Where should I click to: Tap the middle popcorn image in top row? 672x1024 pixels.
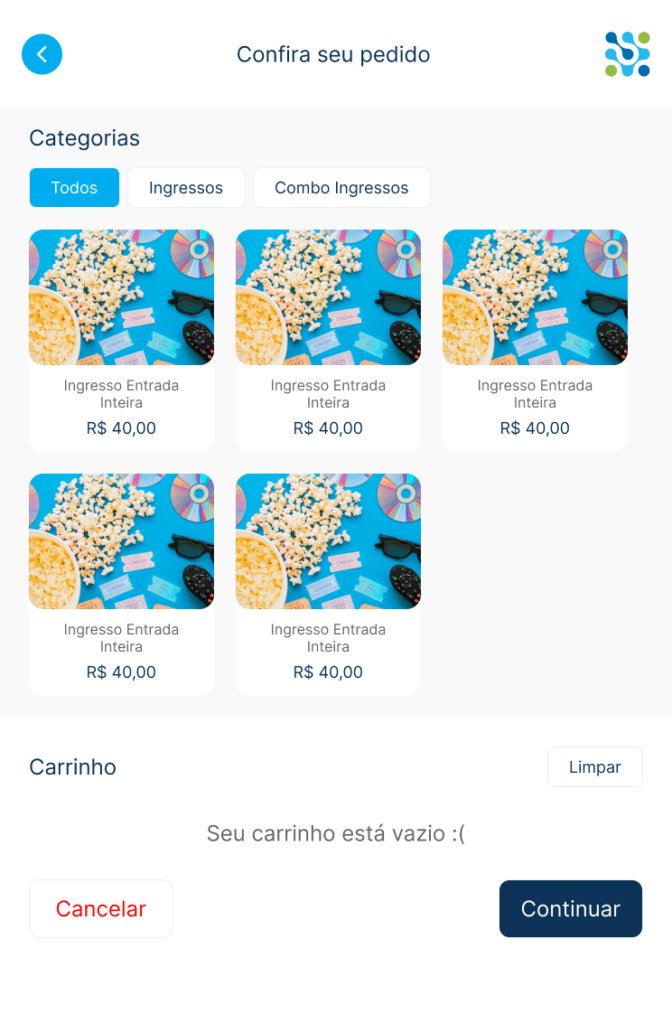point(328,297)
